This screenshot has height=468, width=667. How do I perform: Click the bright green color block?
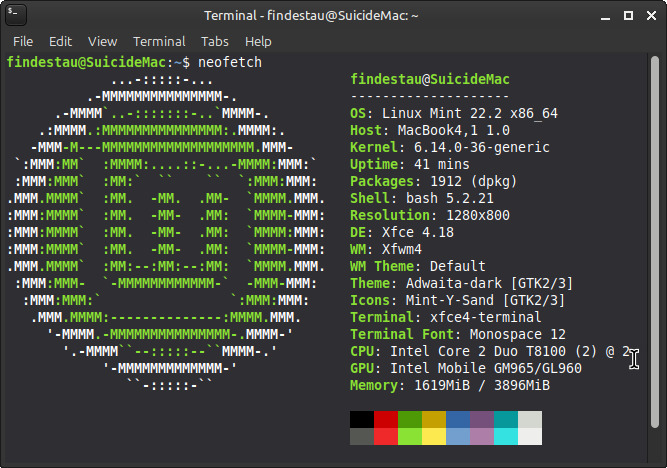(x=410, y=436)
